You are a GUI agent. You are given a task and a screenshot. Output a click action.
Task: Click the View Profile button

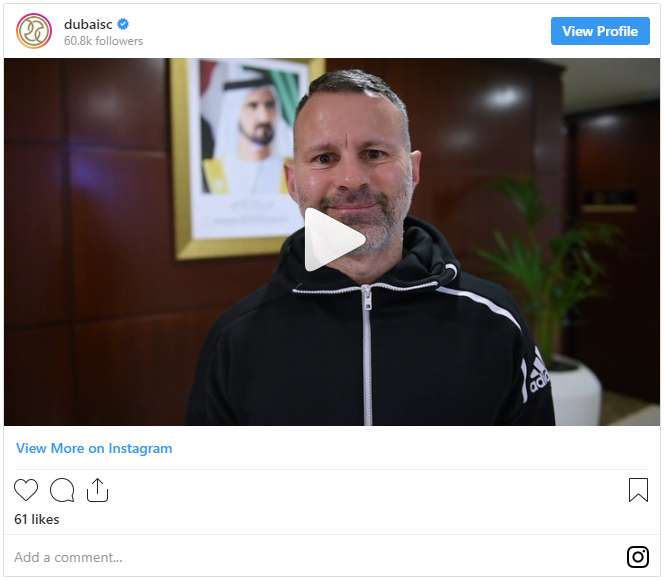click(x=600, y=31)
